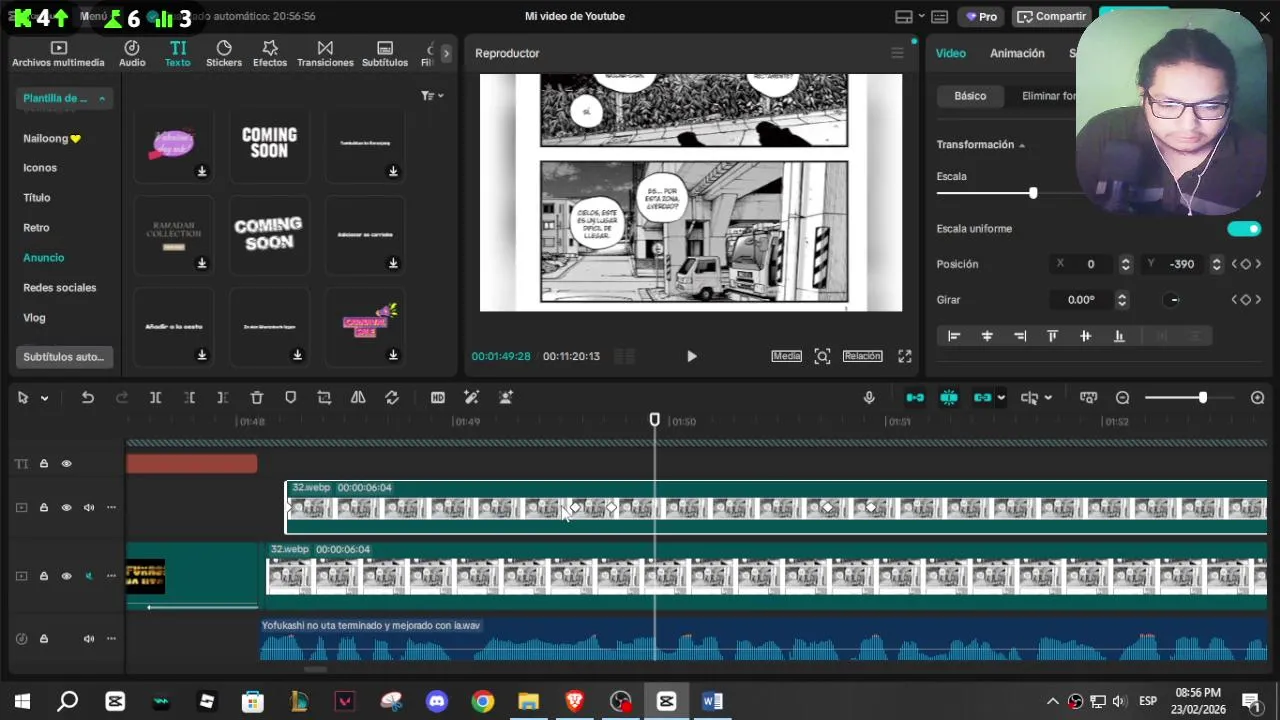Hide the text track with eye icon

pyautogui.click(x=67, y=464)
